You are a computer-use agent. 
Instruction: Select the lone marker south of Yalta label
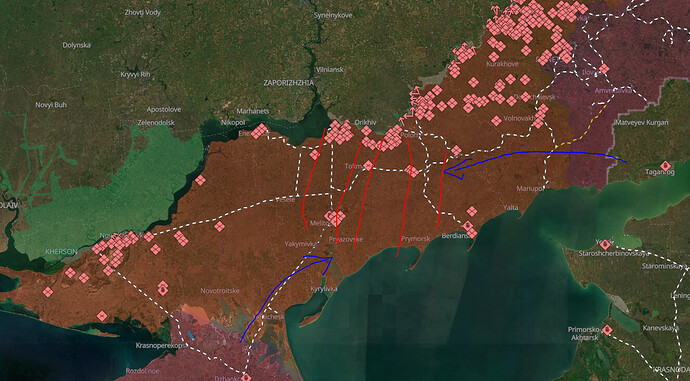(472, 211)
